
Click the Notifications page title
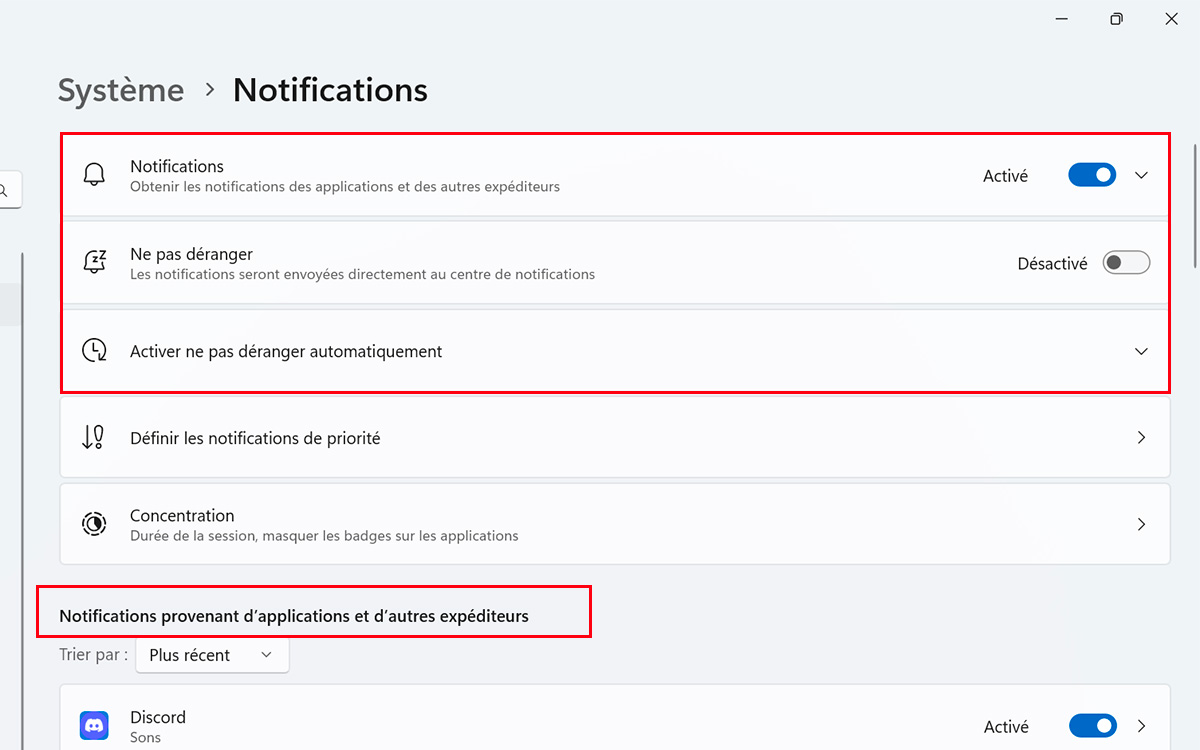[330, 90]
